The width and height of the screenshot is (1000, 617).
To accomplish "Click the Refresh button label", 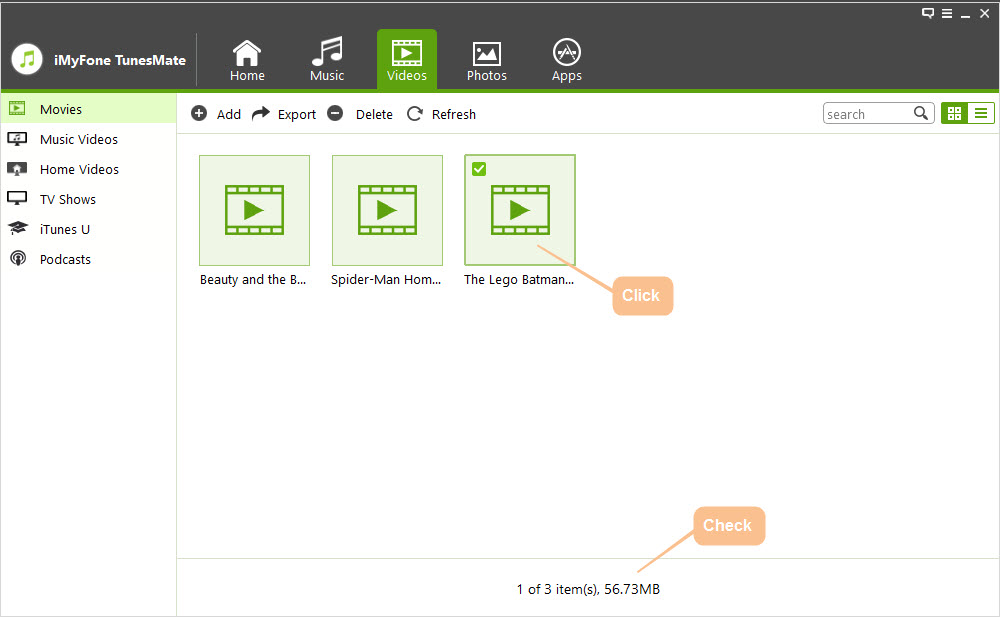I will (453, 114).
